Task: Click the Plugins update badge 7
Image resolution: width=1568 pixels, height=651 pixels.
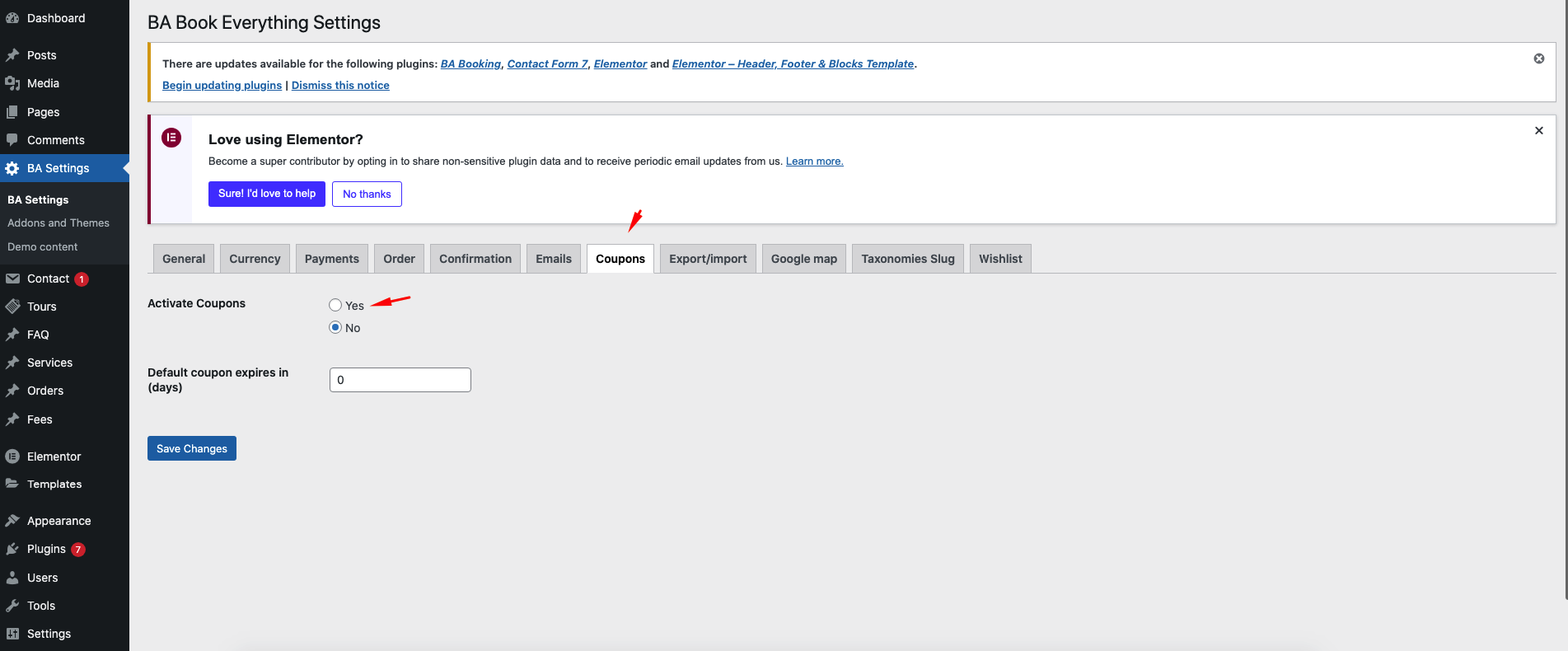Action: (x=78, y=550)
